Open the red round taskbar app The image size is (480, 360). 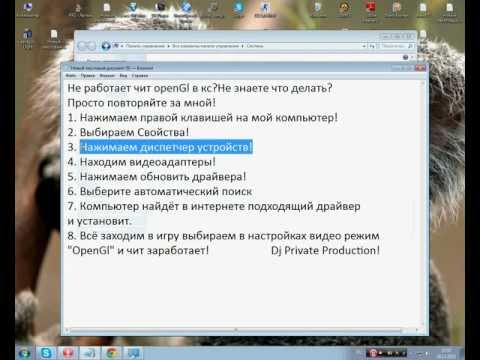click(x=68, y=353)
